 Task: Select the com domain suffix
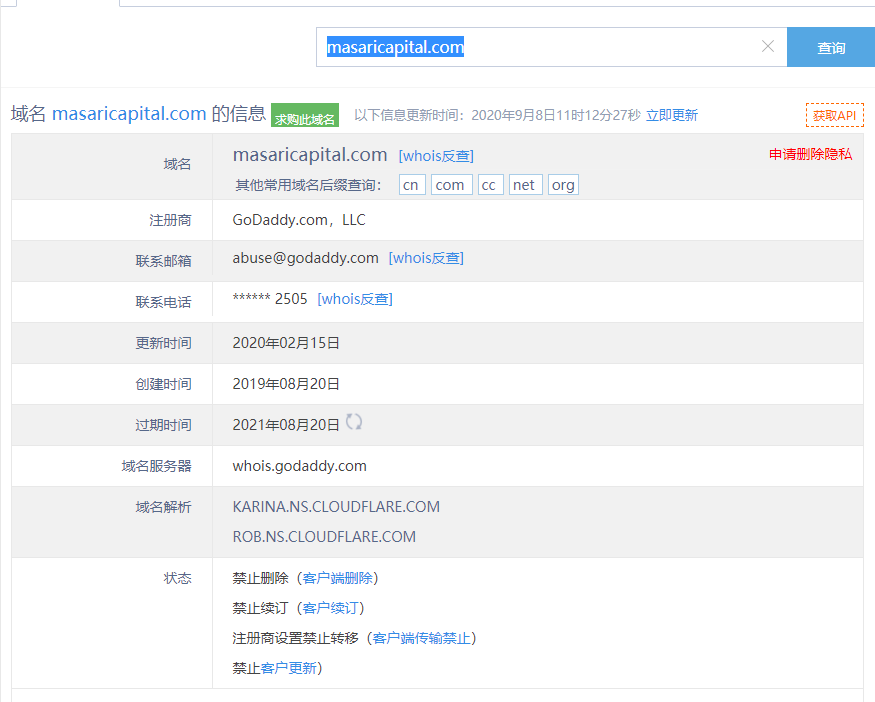[x=450, y=185]
